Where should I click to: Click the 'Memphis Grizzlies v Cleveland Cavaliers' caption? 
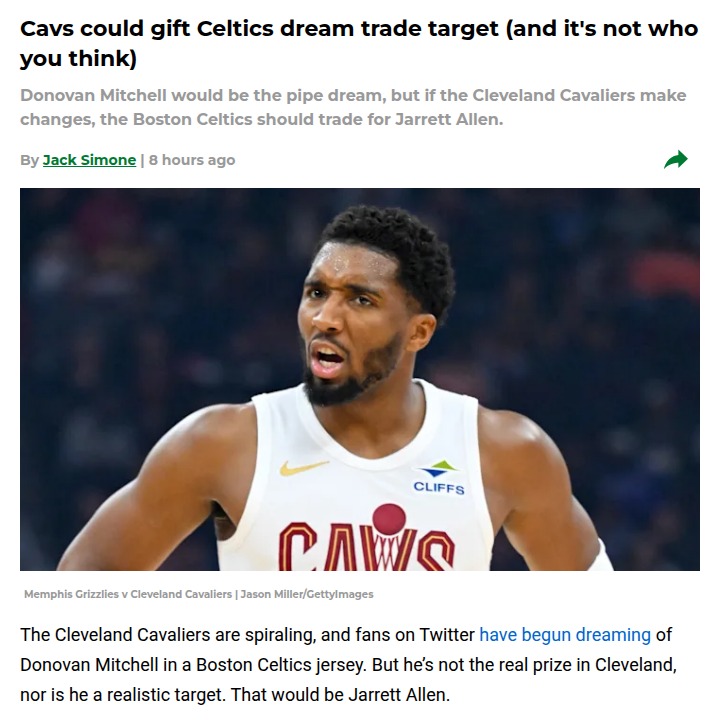point(128,594)
